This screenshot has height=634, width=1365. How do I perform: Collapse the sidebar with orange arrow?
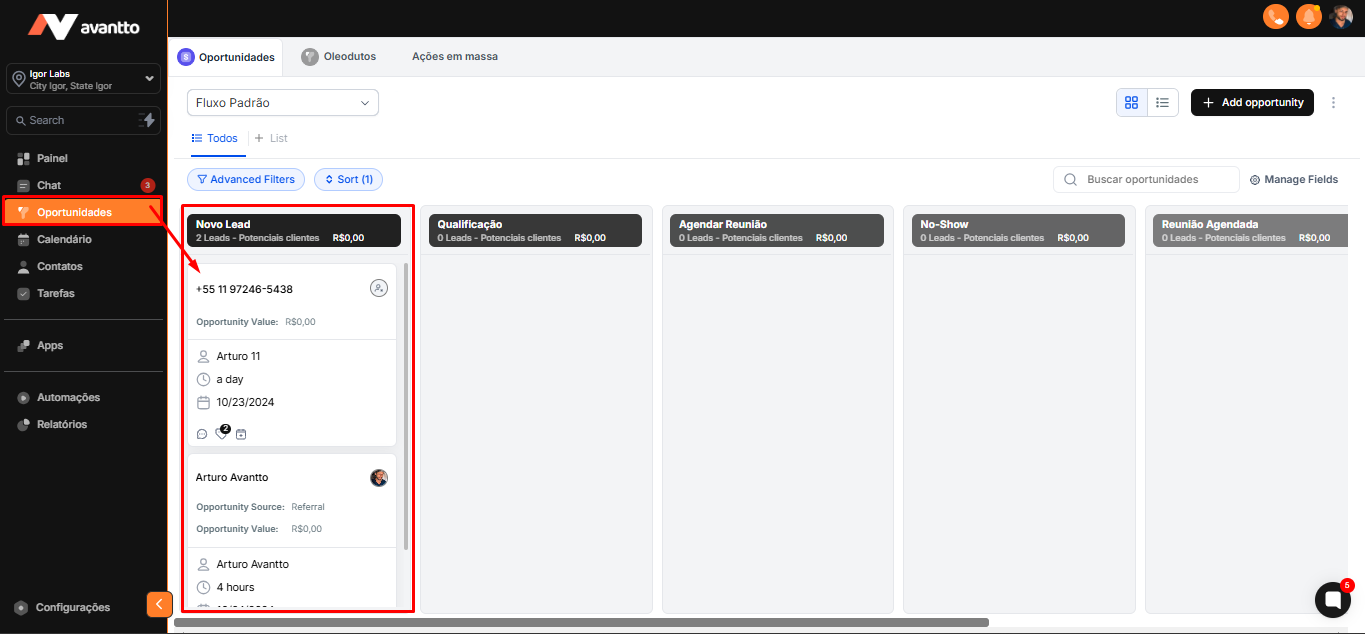coord(159,604)
